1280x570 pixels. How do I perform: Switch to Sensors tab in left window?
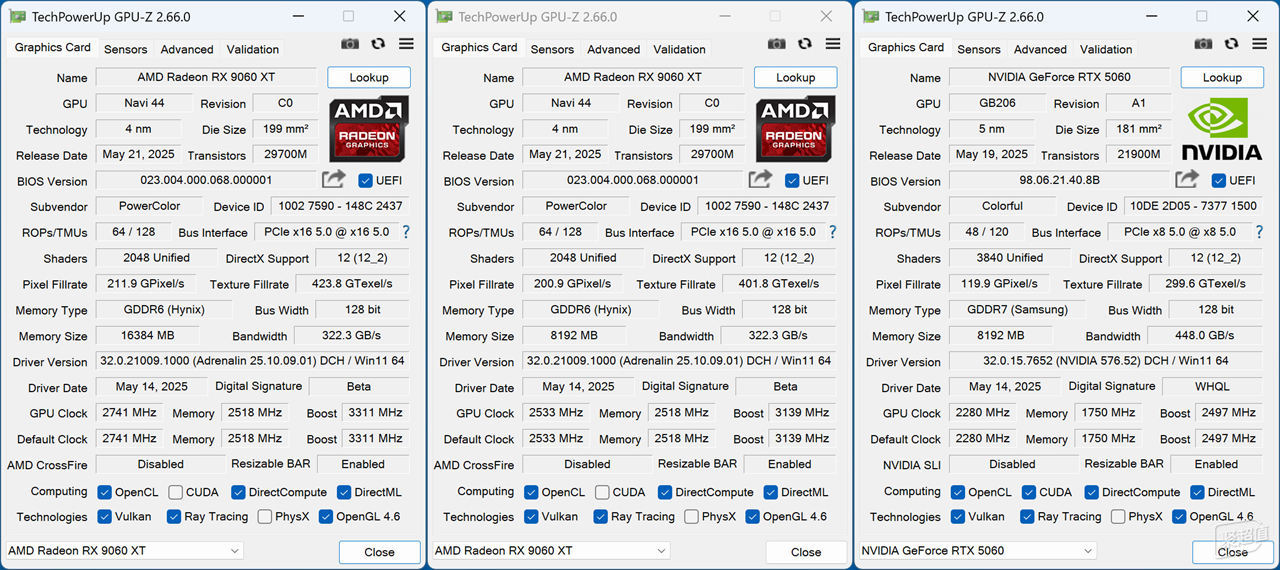tap(126, 49)
